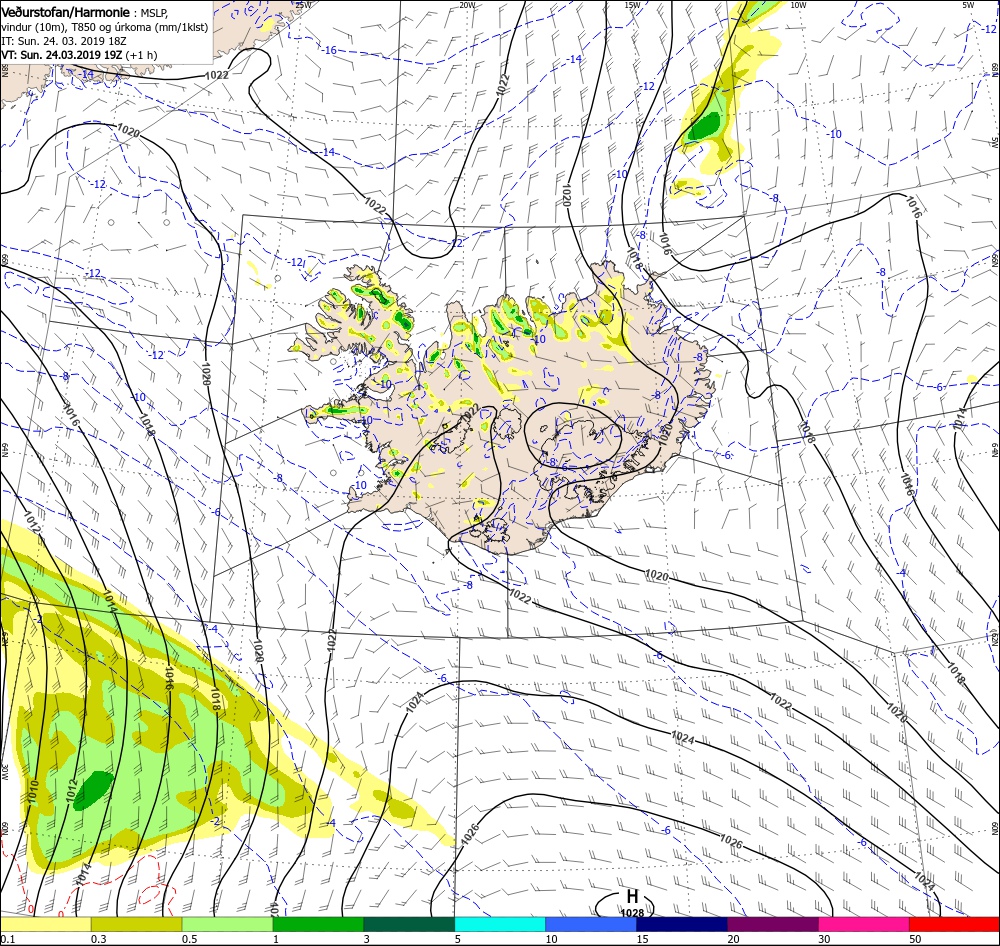Click the 'H' high pressure symbol

(x=631, y=896)
